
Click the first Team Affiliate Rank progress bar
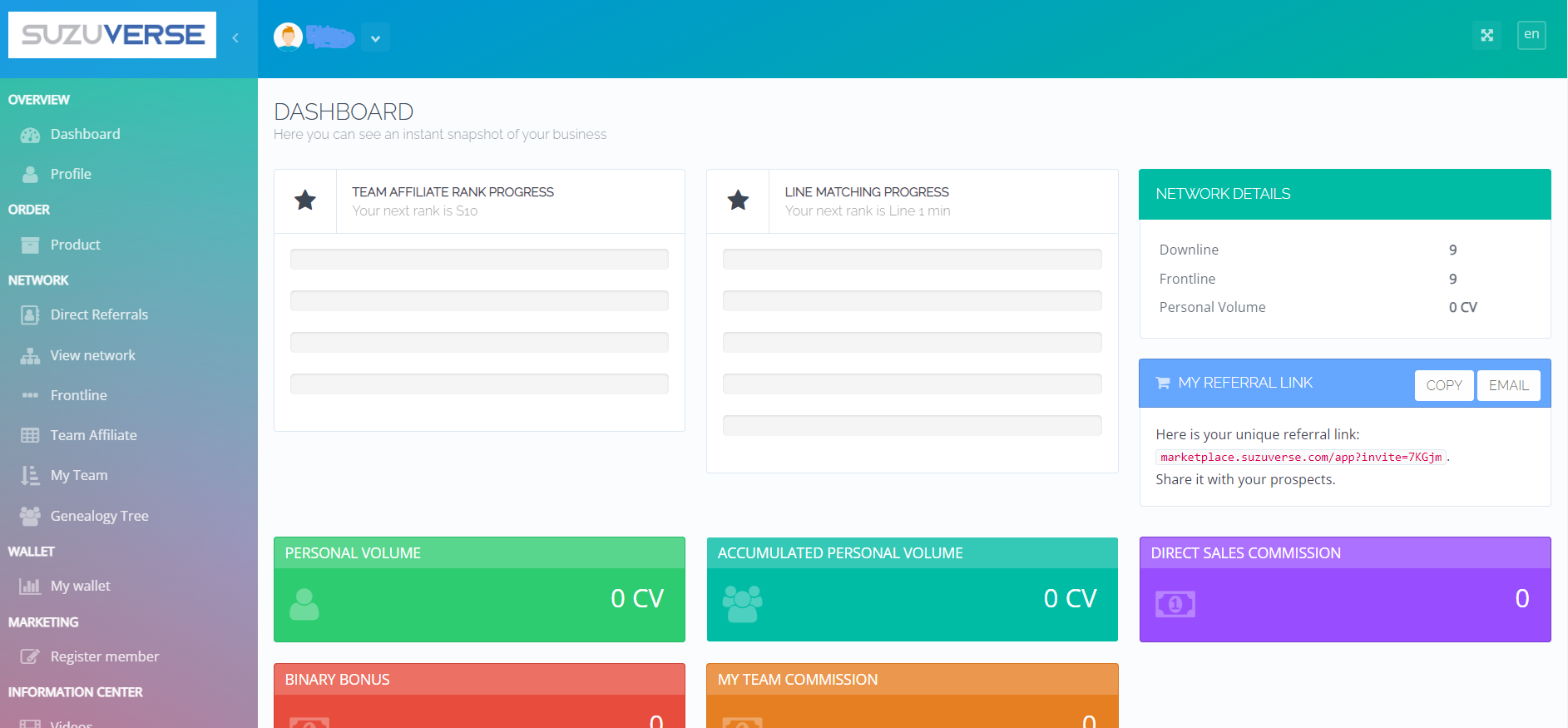479,259
